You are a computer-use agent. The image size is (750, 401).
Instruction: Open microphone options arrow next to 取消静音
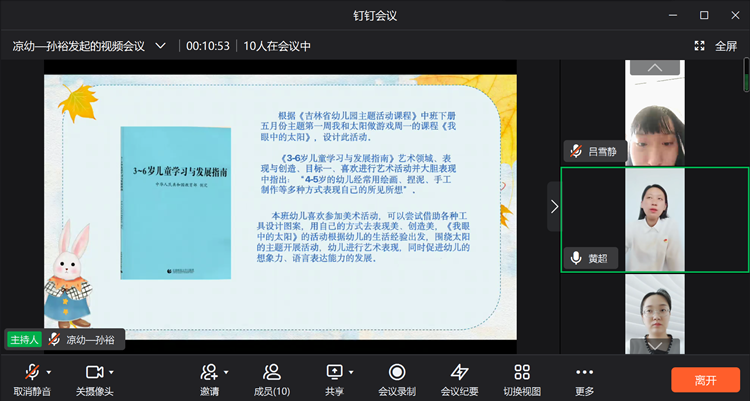(49, 372)
